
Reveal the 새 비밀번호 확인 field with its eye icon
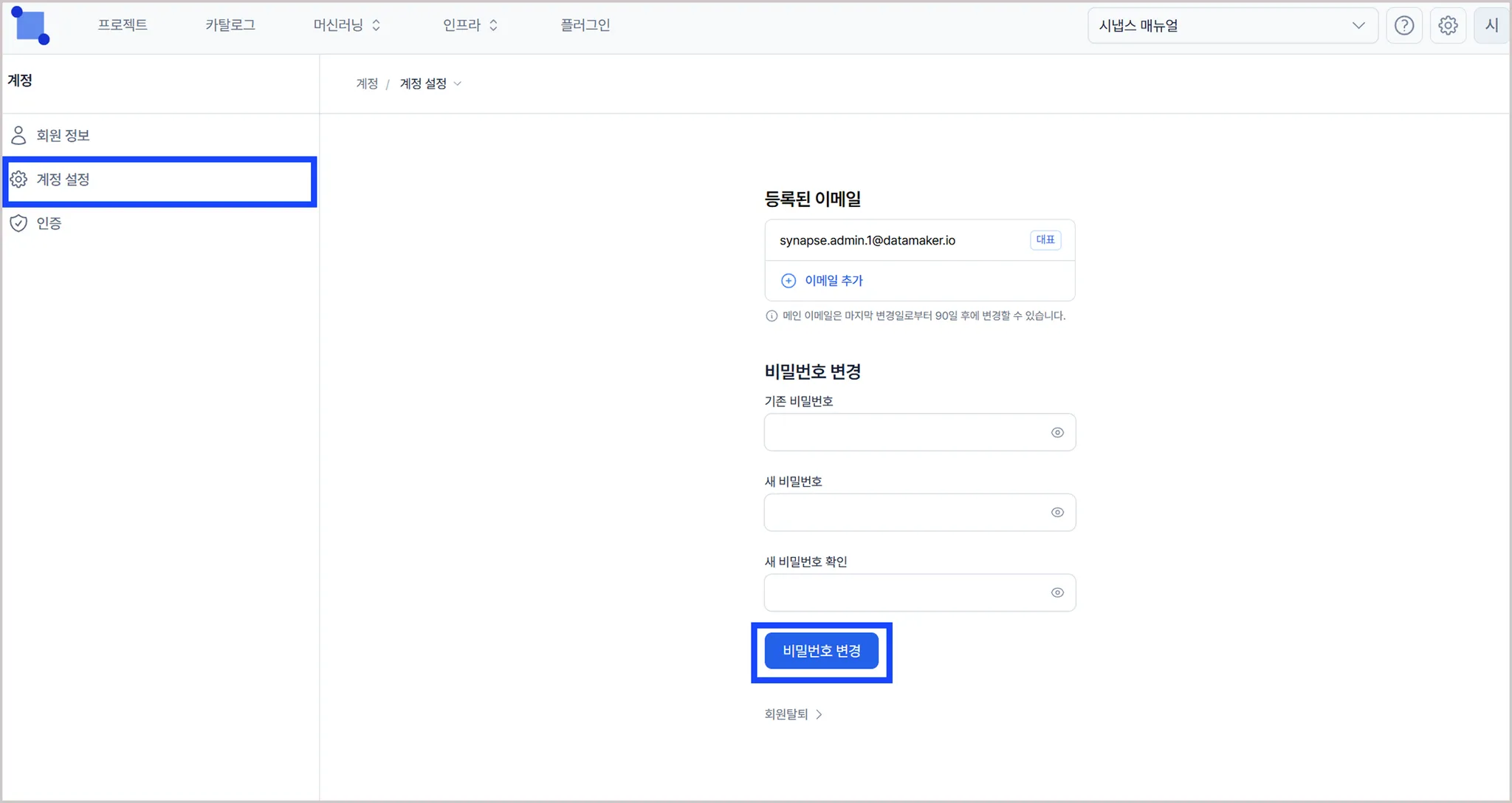[1057, 593]
